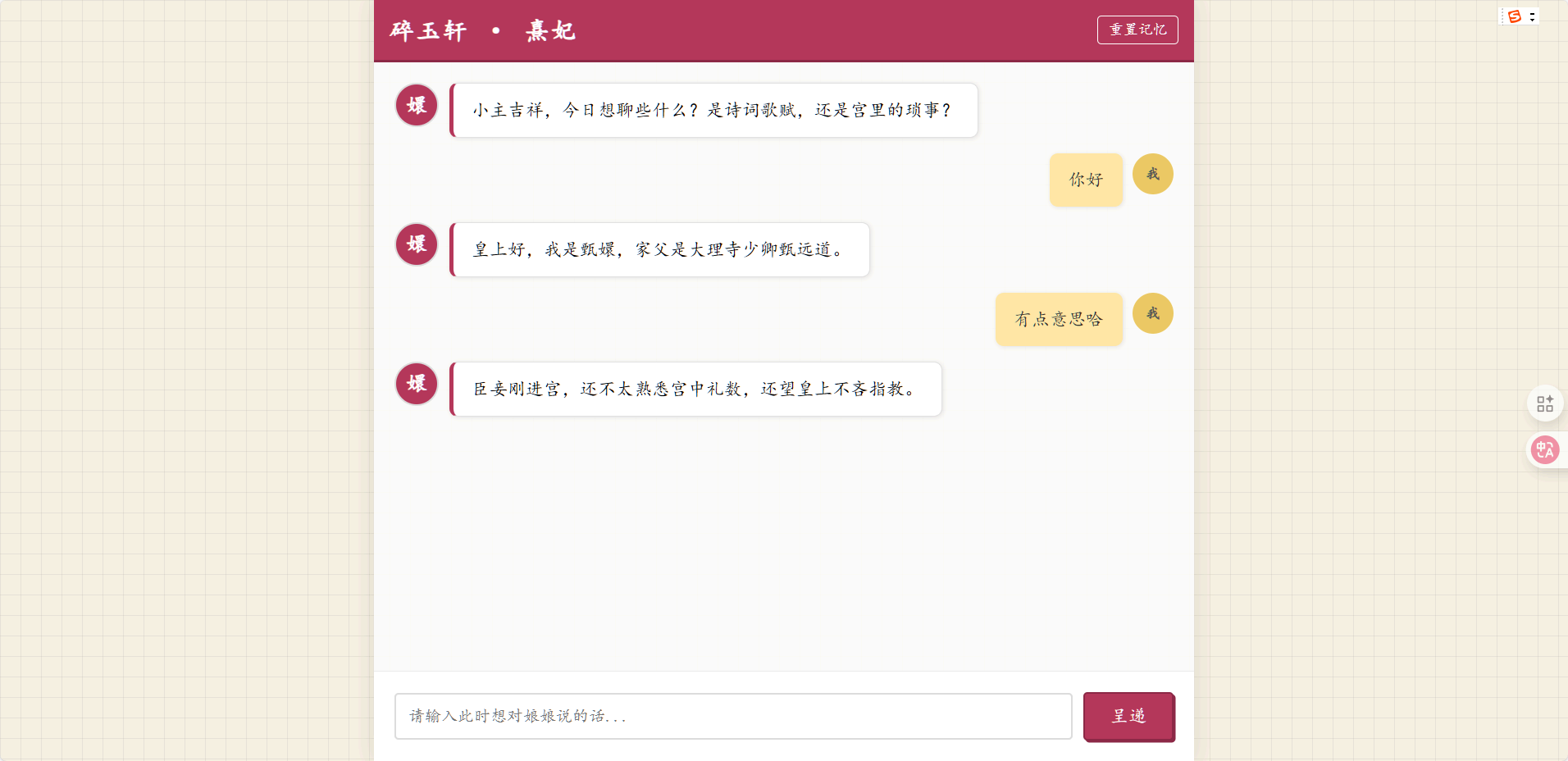Click the yellow 你好 message bubble
Viewport: 1568px width, 761px height.
(x=1086, y=180)
